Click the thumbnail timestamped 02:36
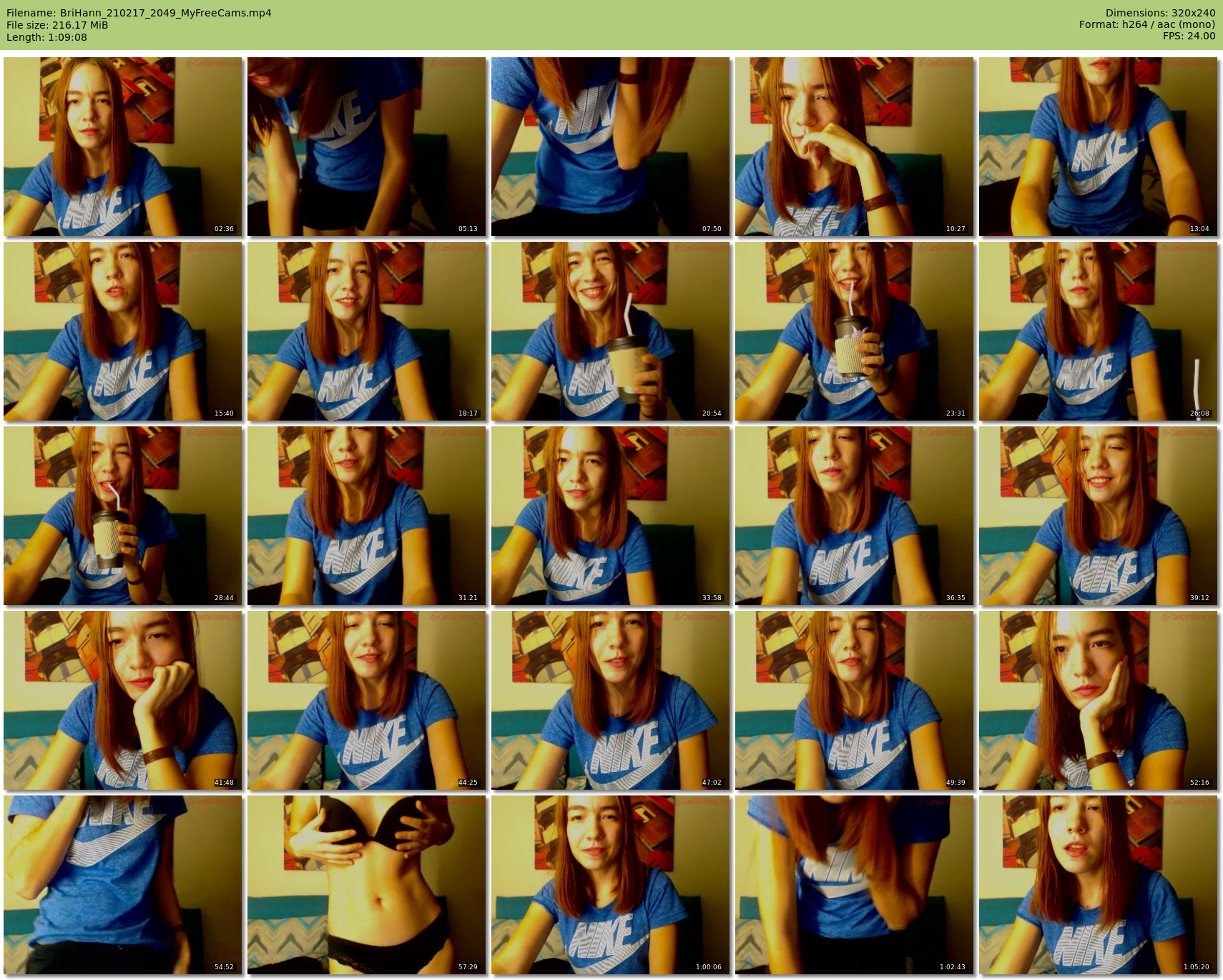 pos(122,147)
